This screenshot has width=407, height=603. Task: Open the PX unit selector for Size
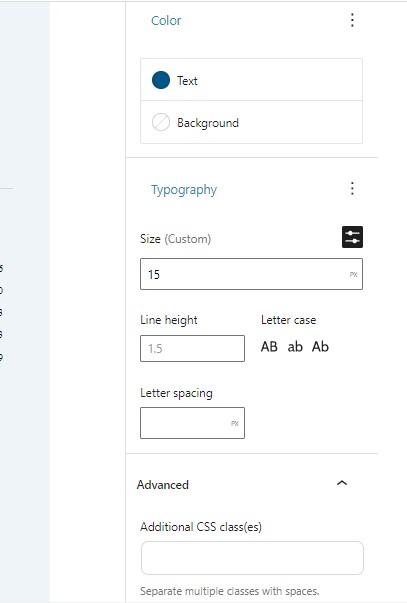(354, 274)
